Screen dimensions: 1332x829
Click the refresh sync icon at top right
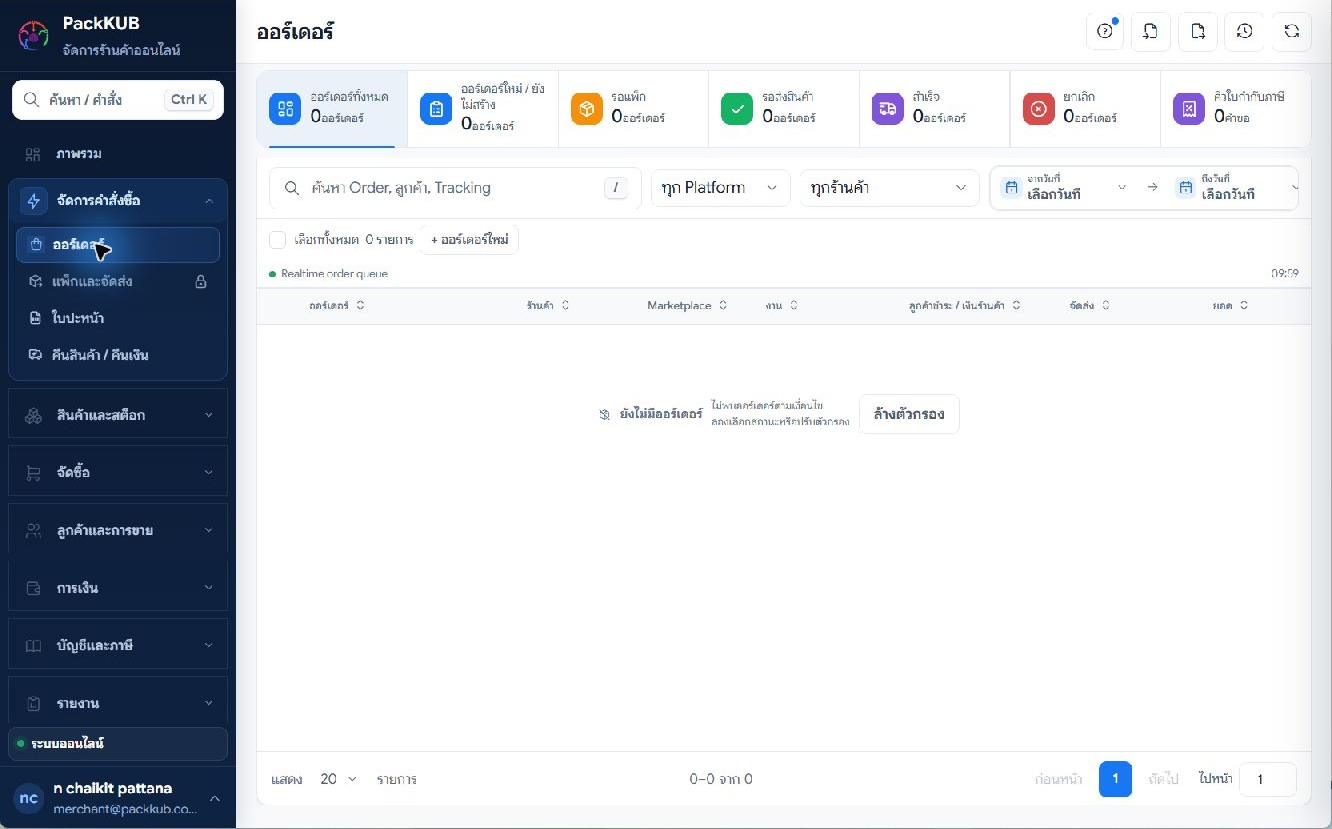coord(1291,31)
